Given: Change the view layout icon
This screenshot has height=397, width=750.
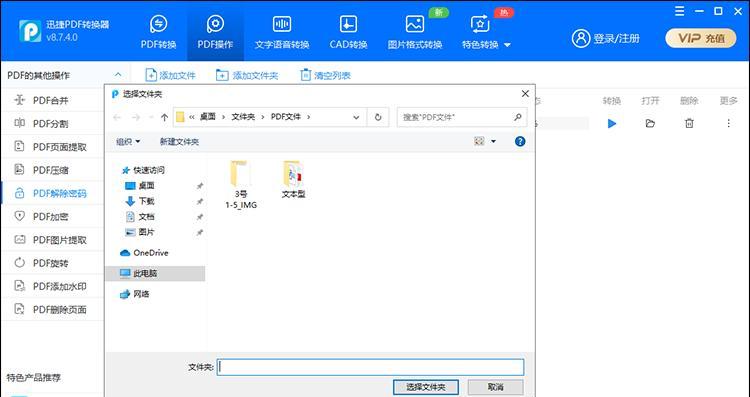Looking at the screenshot, I should click(x=479, y=141).
